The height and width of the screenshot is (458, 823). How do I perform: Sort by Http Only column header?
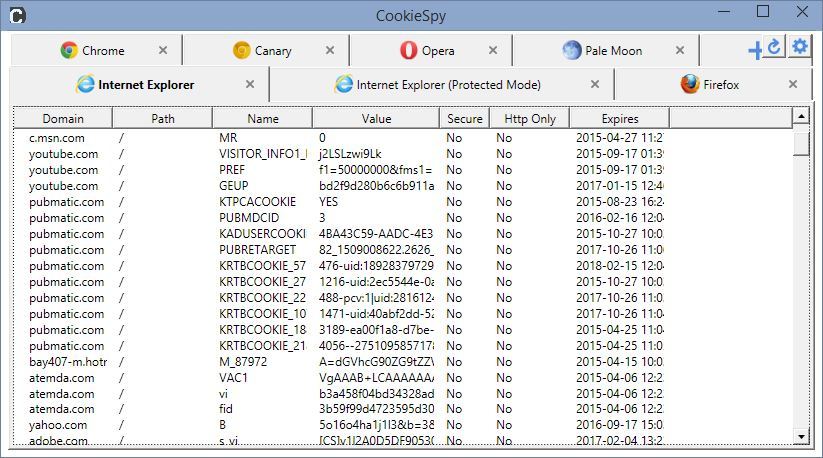point(530,119)
